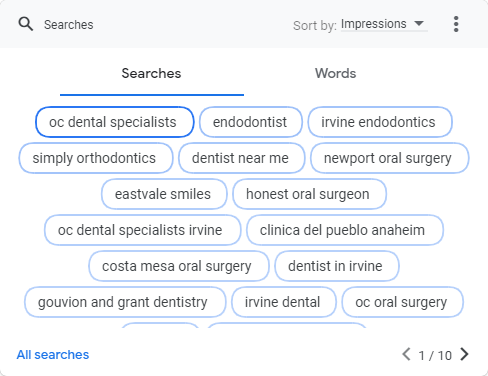Open the All searches link
The height and width of the screenshot is (376, 488).
point(53,355)
